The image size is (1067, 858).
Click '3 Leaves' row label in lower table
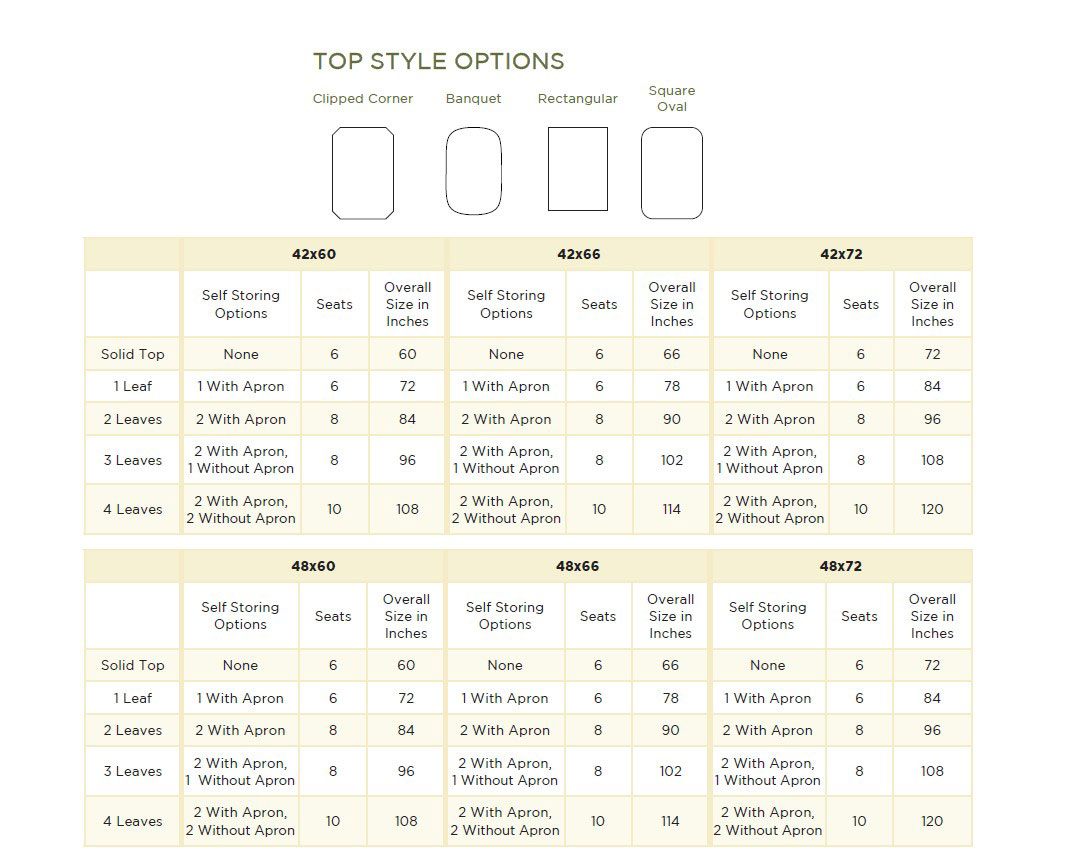[133, 772]
